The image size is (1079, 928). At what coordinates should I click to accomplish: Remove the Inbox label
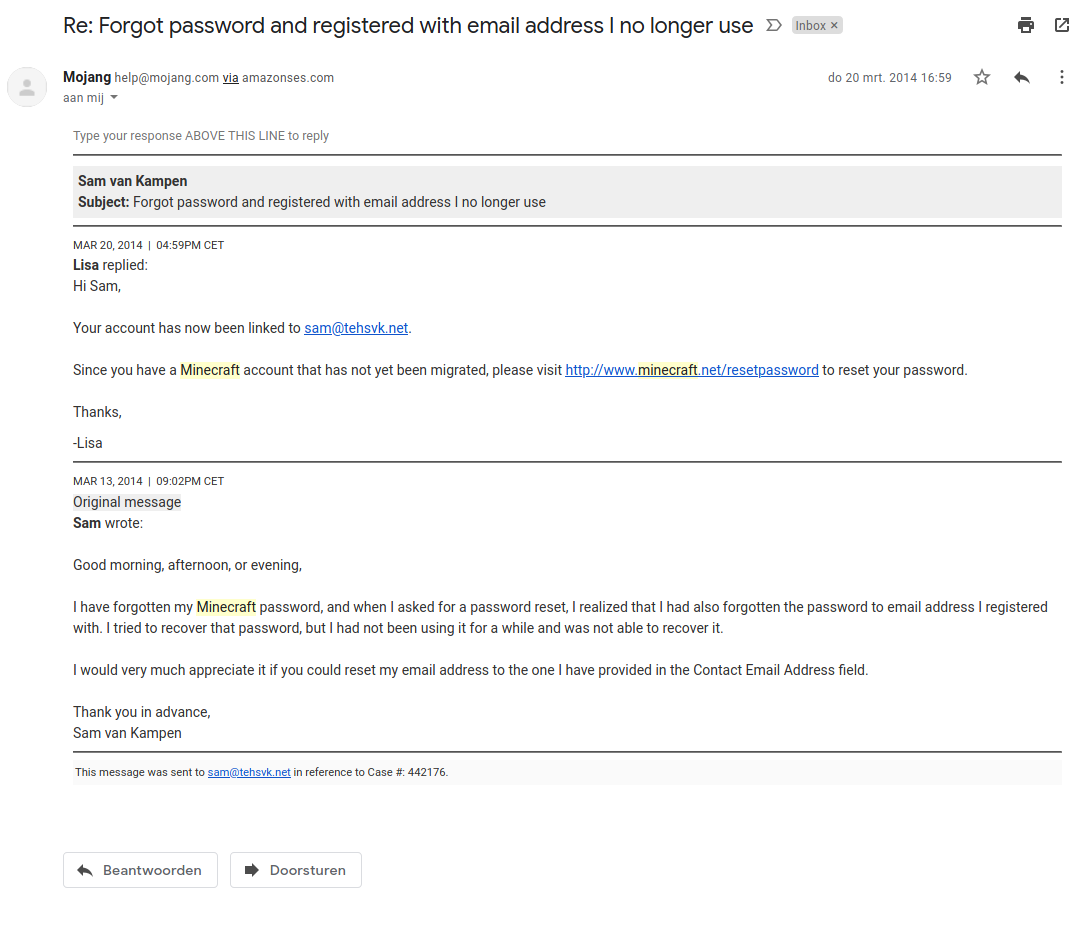click(835, 26)
